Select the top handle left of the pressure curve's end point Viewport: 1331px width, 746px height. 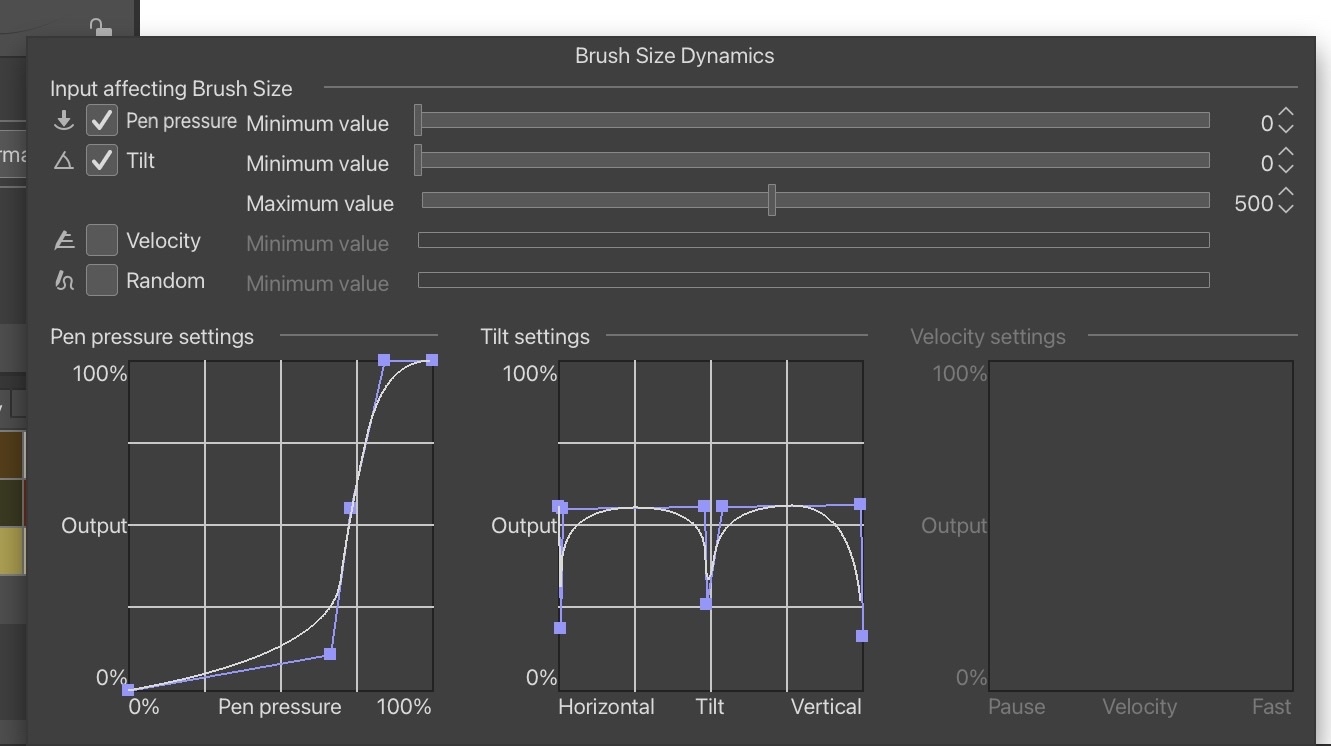pyautogui.click(x=384, y=360)
